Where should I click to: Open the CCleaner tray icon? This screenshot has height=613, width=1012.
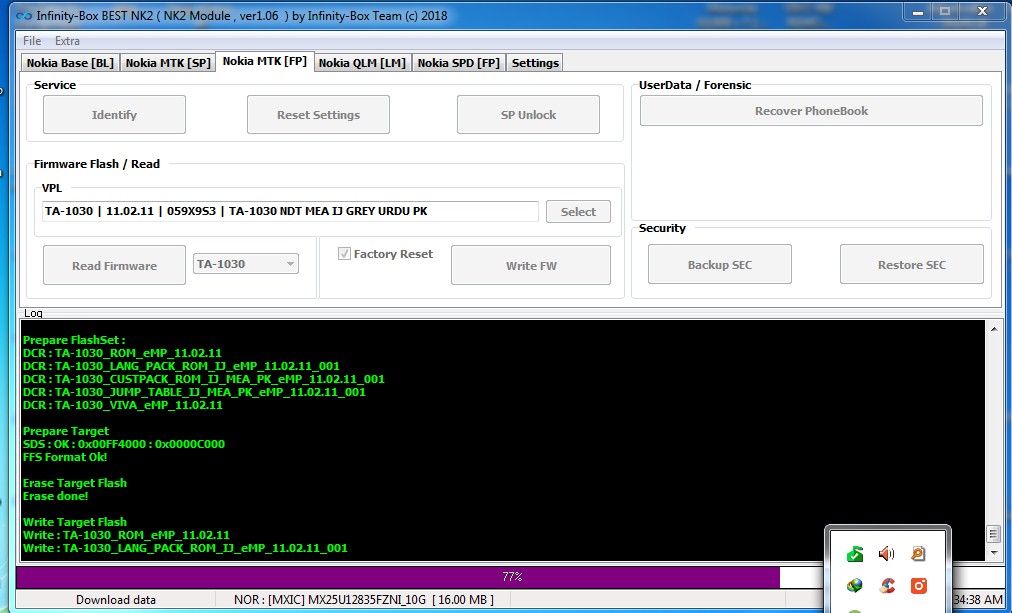coord(887,585)
